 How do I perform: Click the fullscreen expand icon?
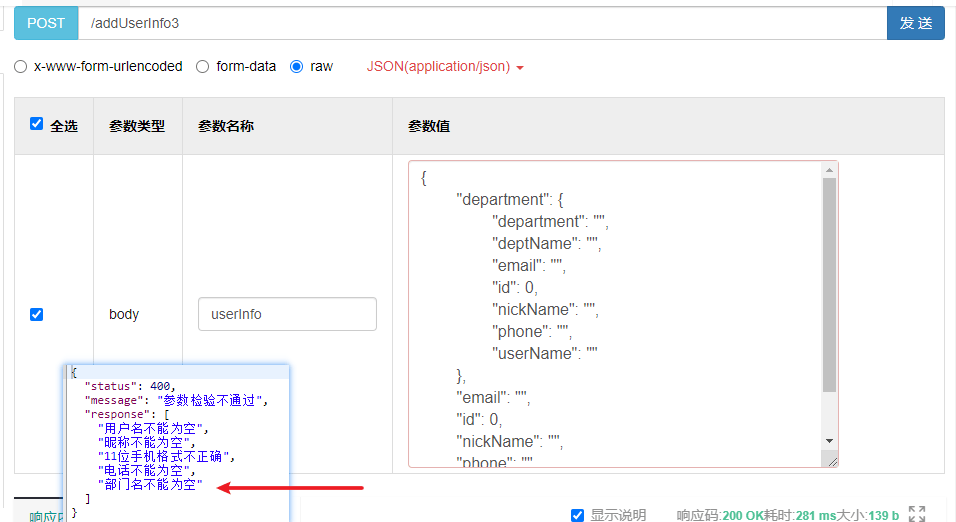point(916,514)
